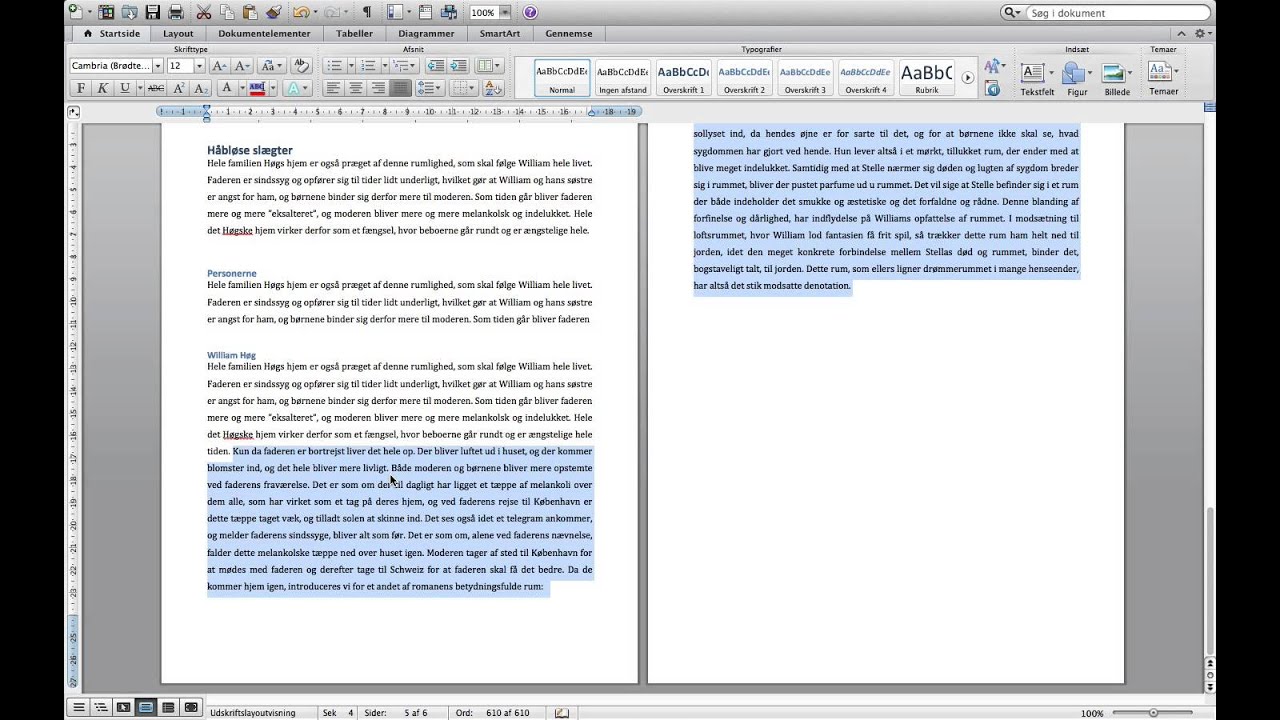Screen dimensions: 1280x720
Task: Insert a Tekstfelt text box
Action: pos(1036,79)
